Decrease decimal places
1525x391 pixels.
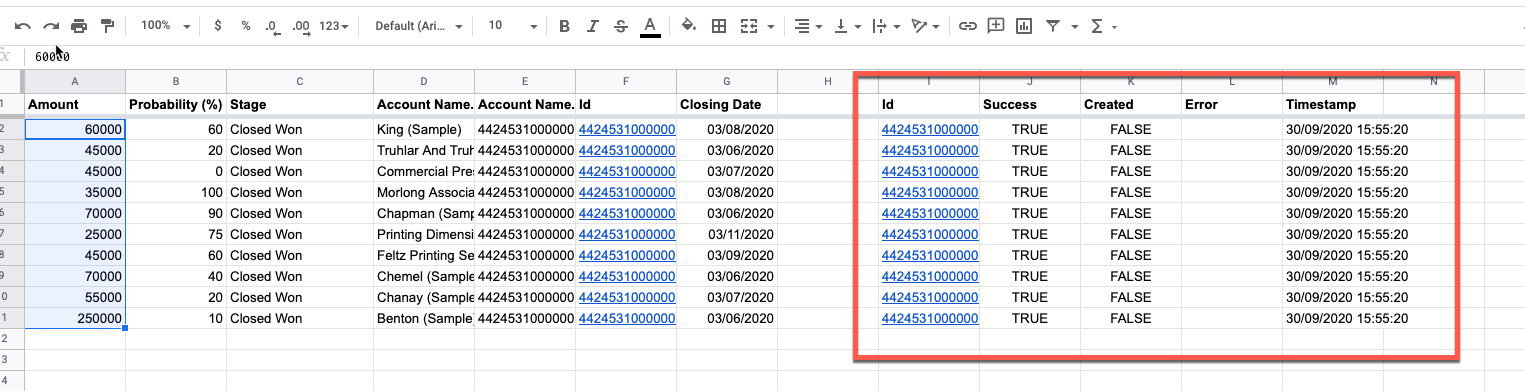coord(273,26)
